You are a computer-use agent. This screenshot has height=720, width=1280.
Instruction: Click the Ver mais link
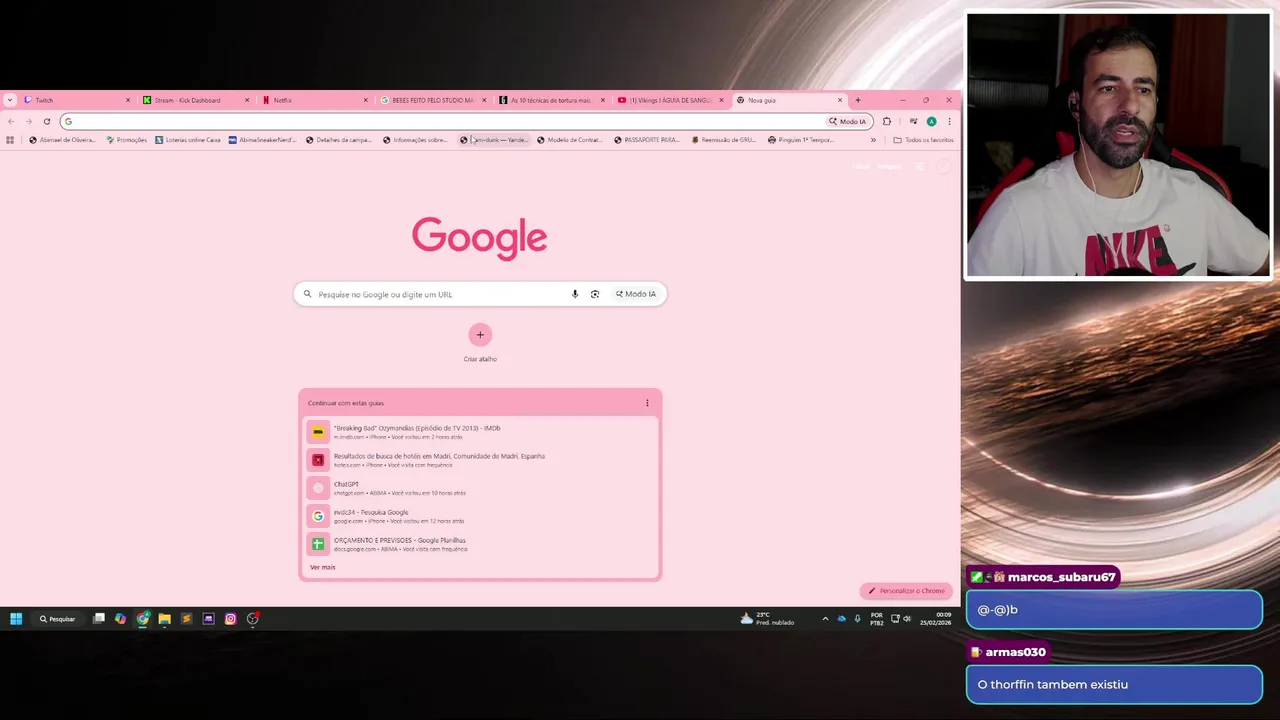(x=322, y=567)
